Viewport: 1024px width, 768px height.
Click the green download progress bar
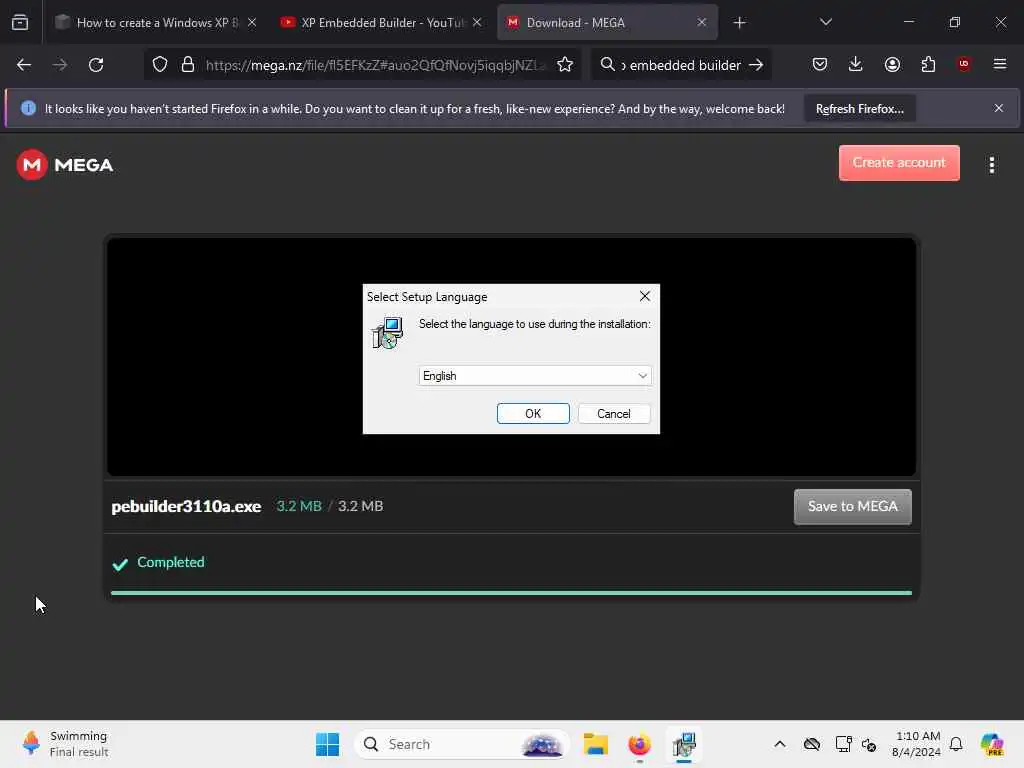coord(511,593)
